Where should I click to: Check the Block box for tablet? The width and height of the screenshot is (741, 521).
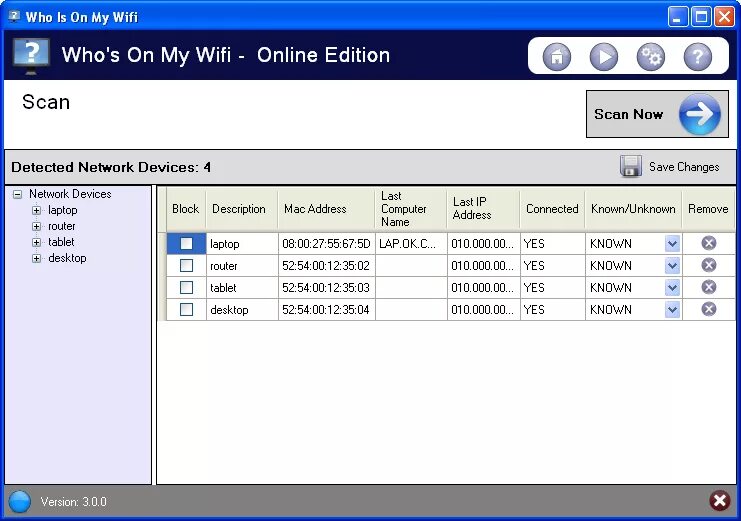click(186, 287)
